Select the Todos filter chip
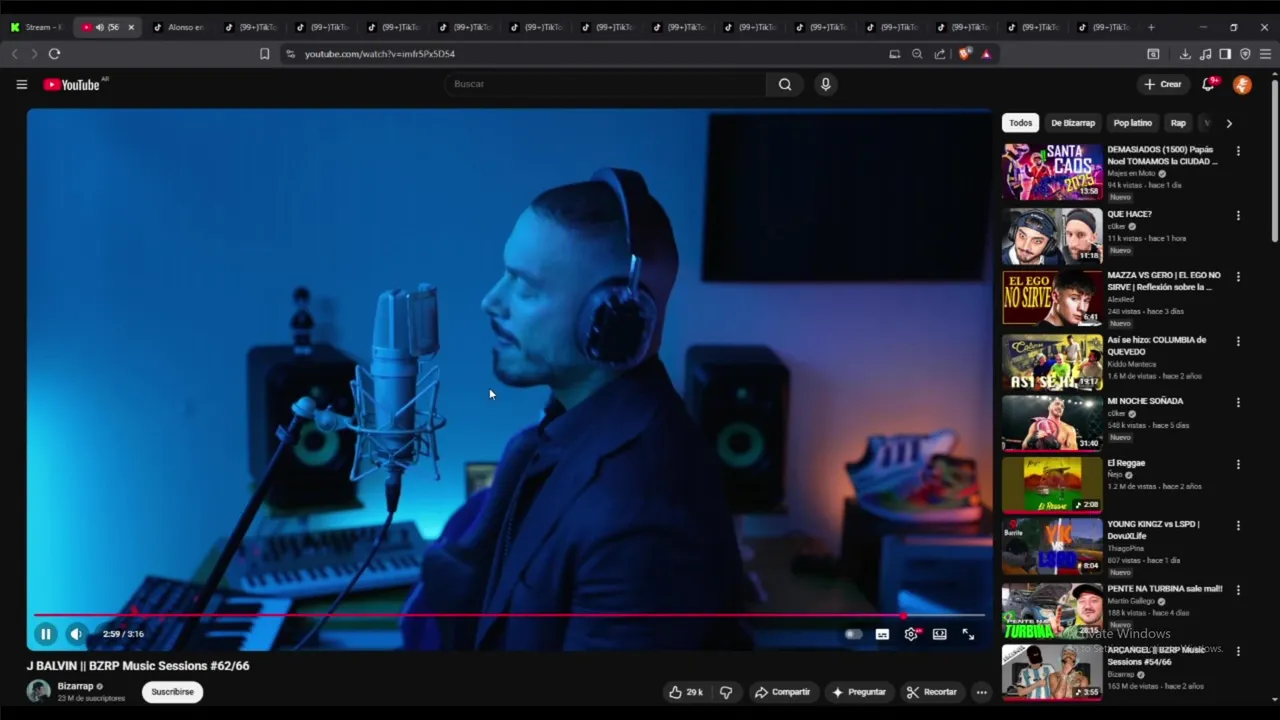 tap(1020, 123)
